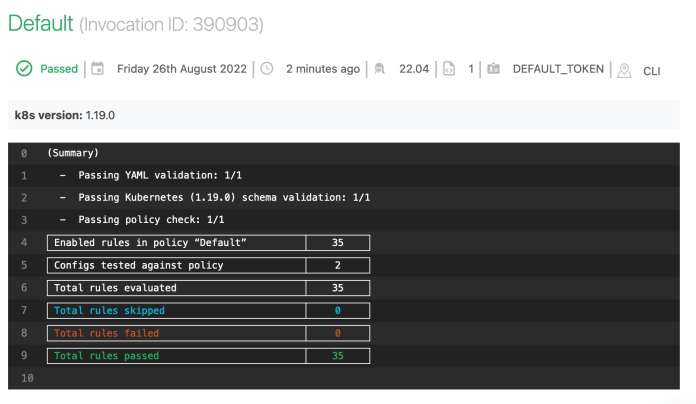This screenshot has height=404, width=696.
Task: Click the value 35 for rules evaluated
Action: pos(338,288)
